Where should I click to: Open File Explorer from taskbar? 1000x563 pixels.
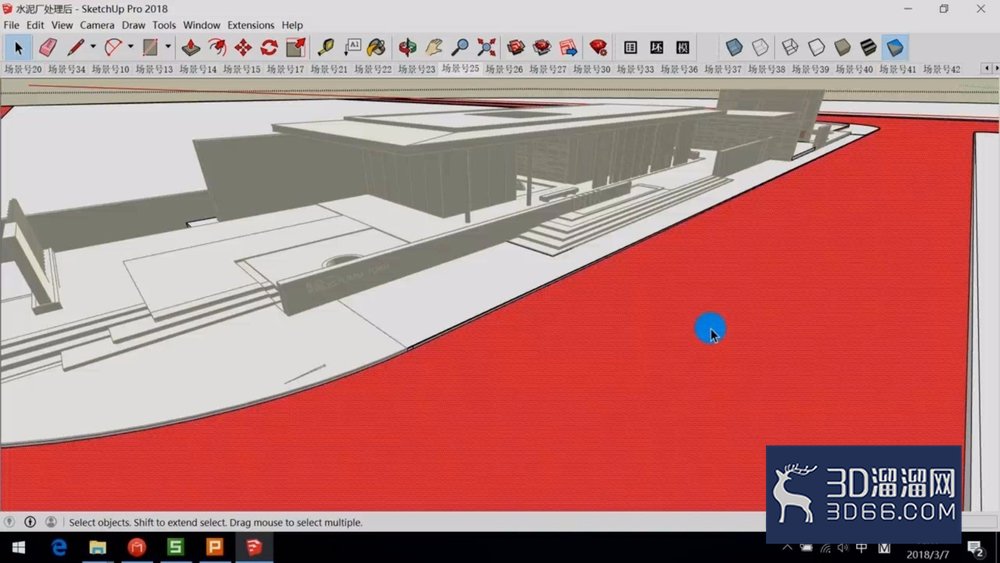(98, 547)
